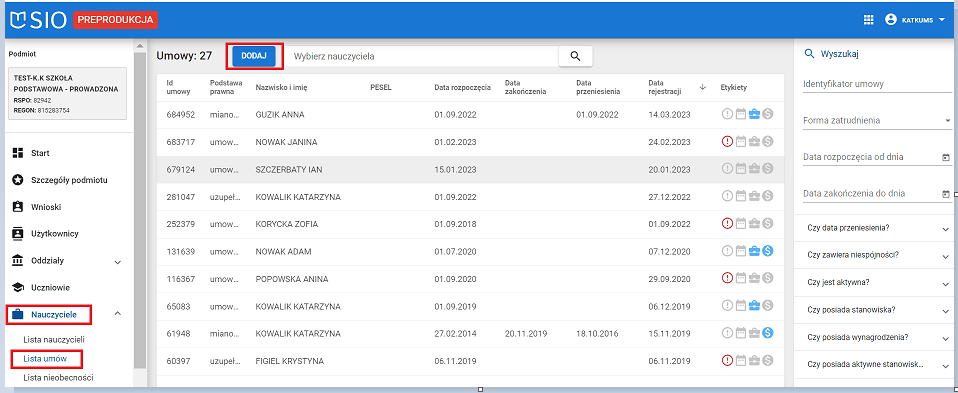Expand the Oddziały submenu chevron
The width and height of the screenshot is (958, 393).
pyautogui.click(x=118, y=262)
